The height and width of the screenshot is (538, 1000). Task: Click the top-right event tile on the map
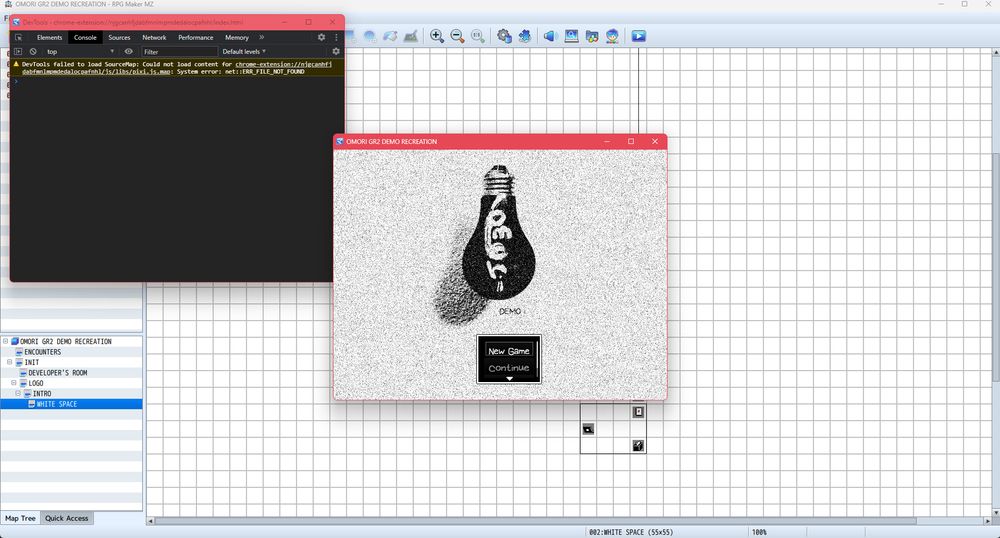(x=638, y=412)
